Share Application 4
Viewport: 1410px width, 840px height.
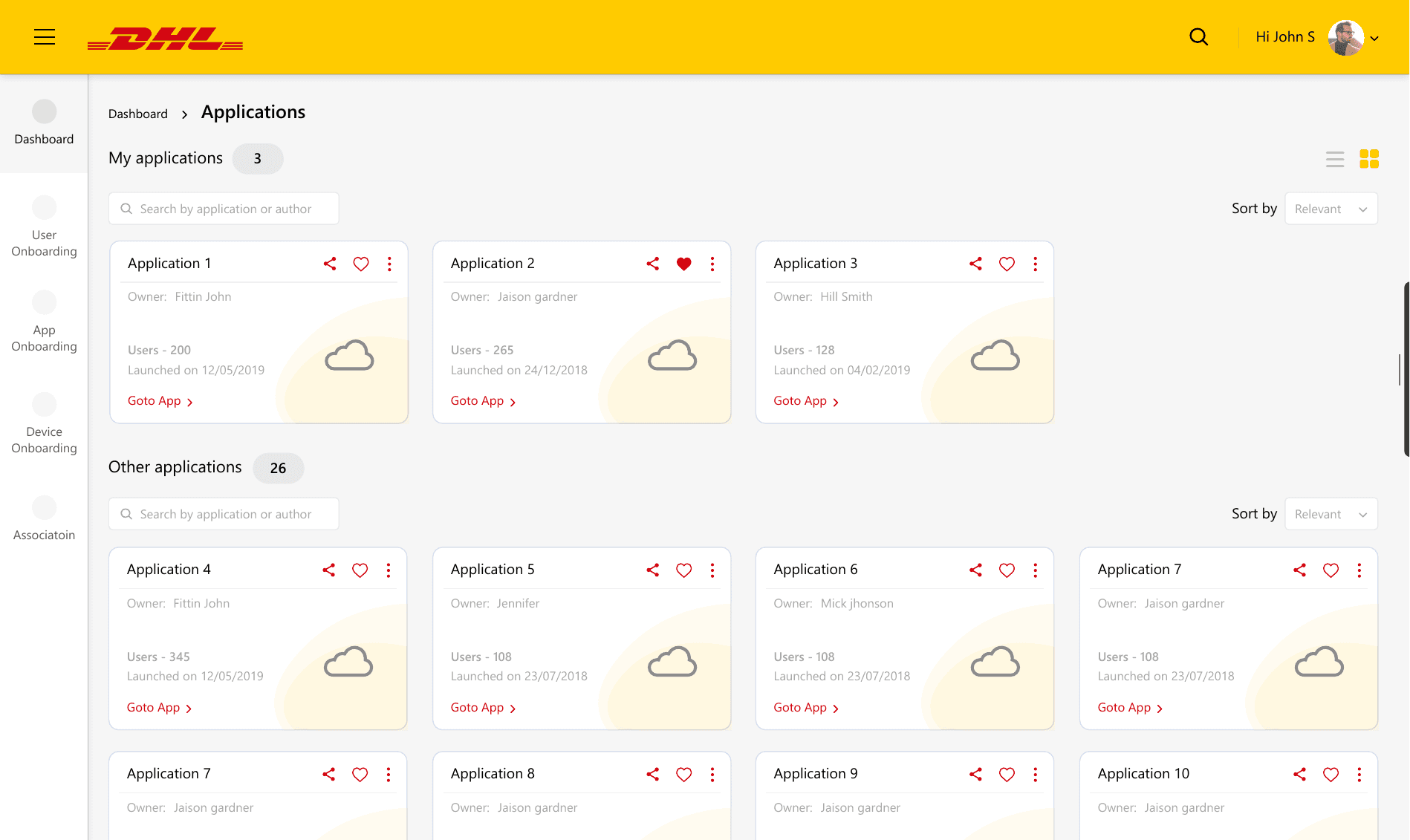click(x=329, y=570)
